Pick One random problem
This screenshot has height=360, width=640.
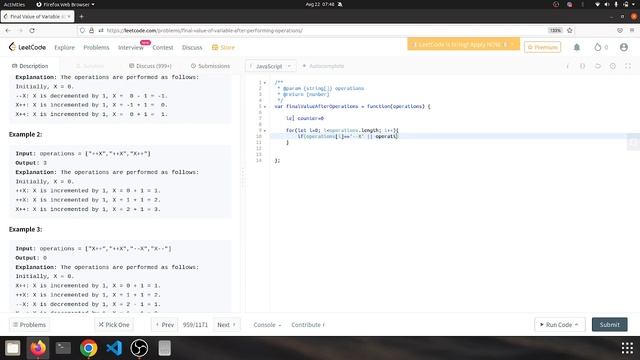tap(114, 324)
